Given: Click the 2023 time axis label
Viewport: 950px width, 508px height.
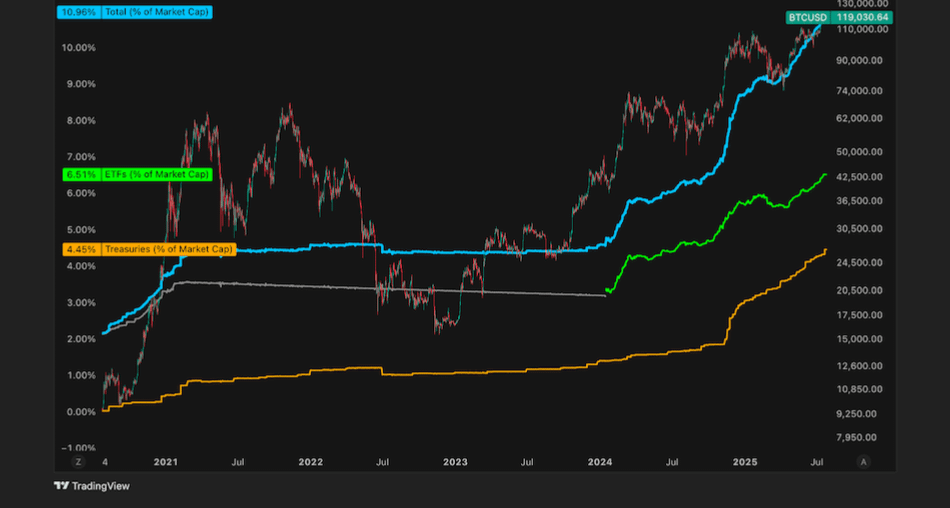Looking at the screenshot, I should (455, 462).
